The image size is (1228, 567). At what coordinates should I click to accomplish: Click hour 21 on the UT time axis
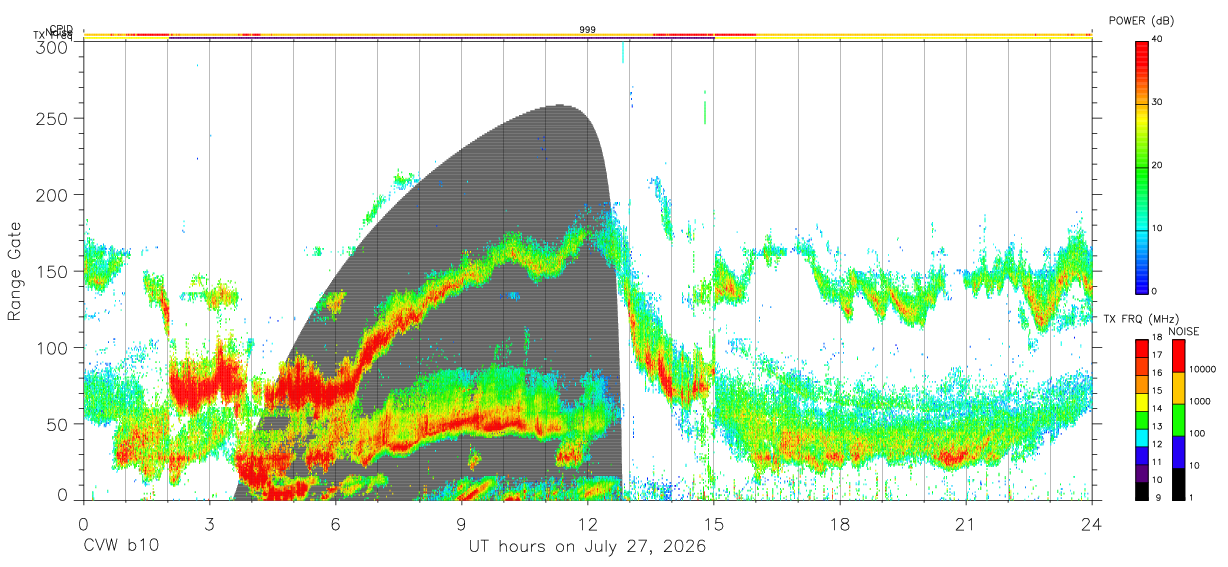click(965, 525)
